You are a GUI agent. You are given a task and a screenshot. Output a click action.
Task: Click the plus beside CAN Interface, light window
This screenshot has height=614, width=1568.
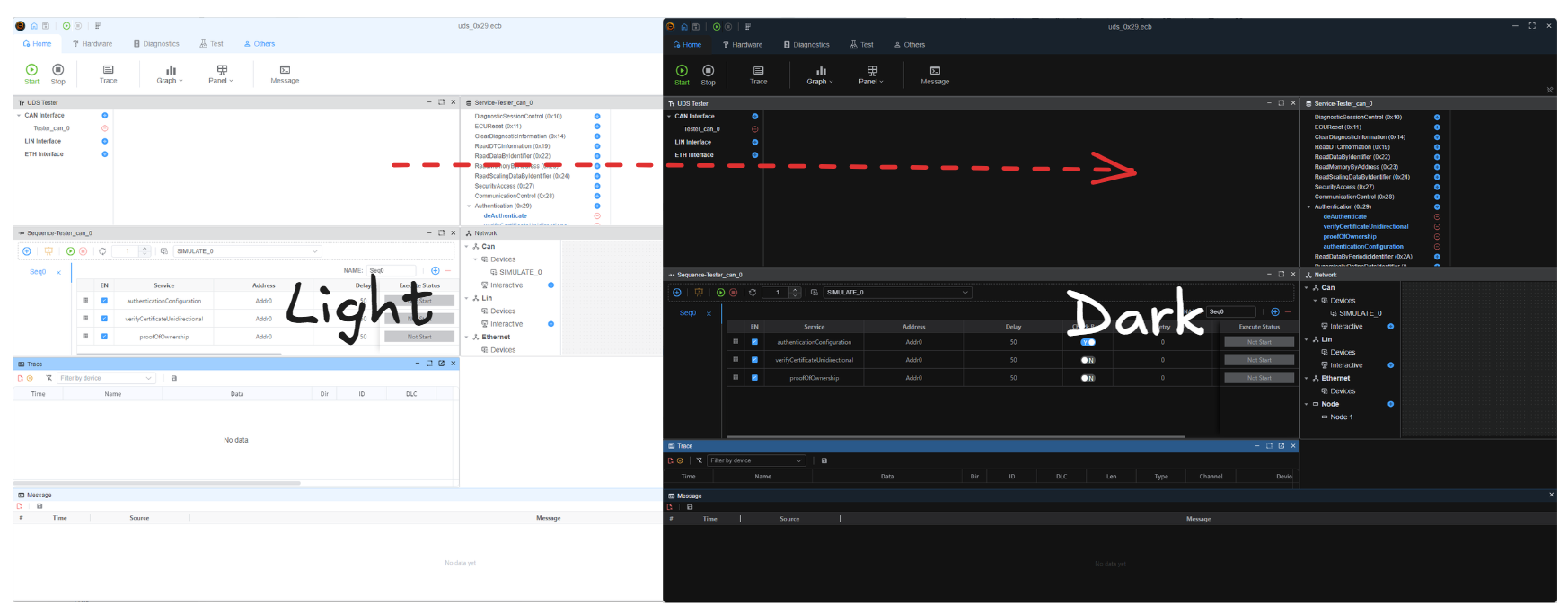104,116
